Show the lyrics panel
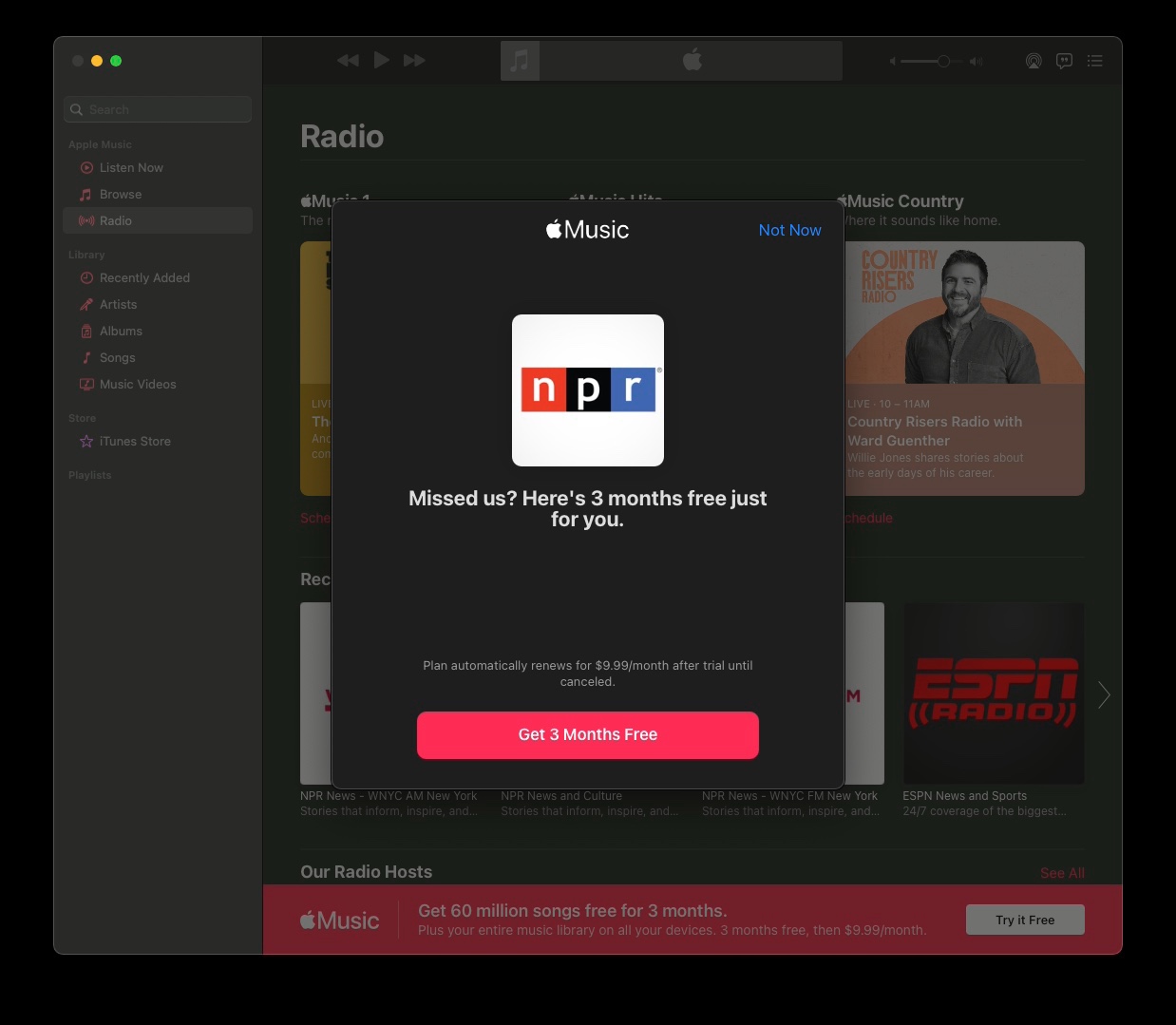Image resolution: width=1176 pixels, height=1025 pixels. (x=1065, y=61)
